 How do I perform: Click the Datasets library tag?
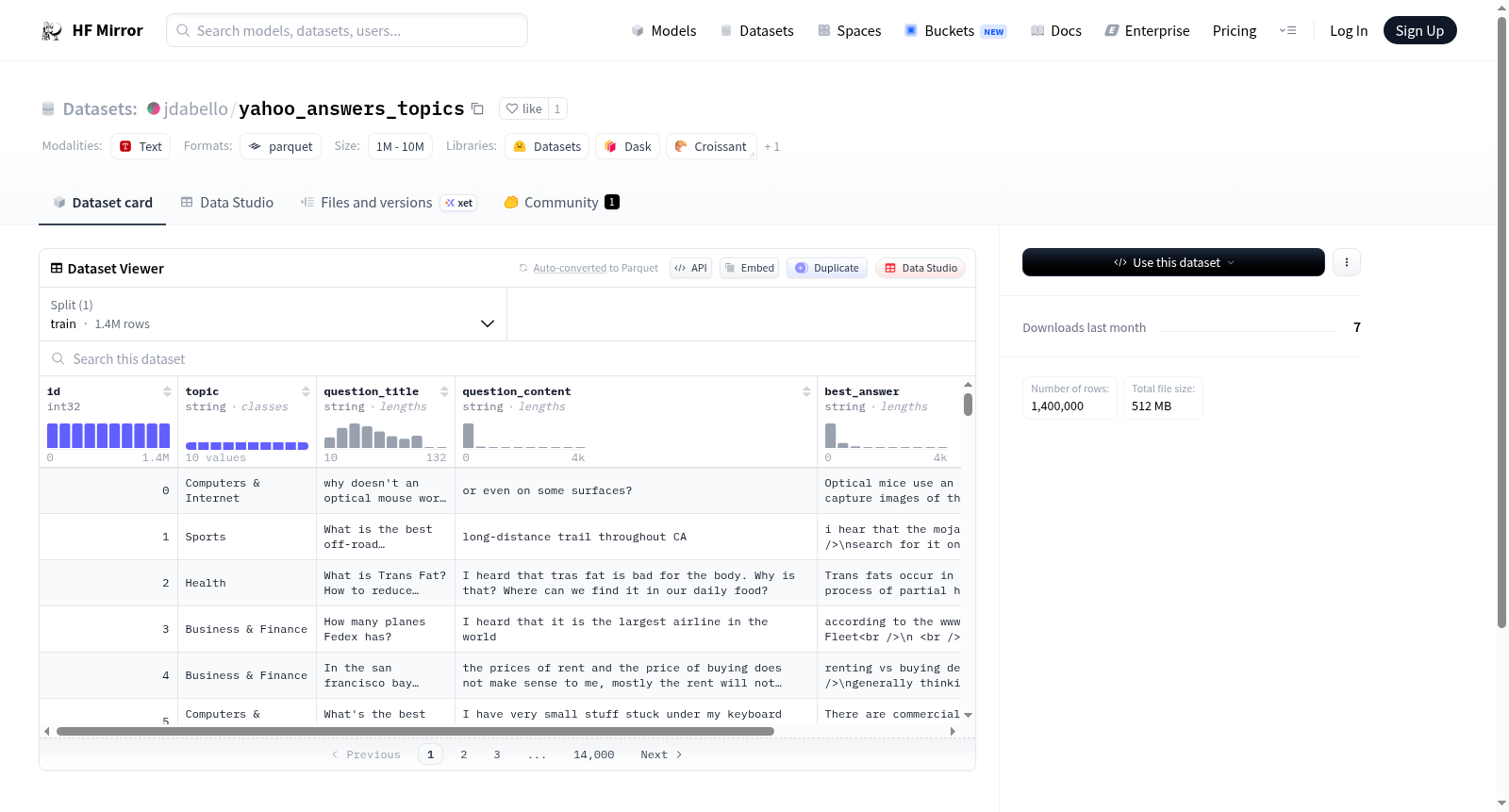click(547, 146)
